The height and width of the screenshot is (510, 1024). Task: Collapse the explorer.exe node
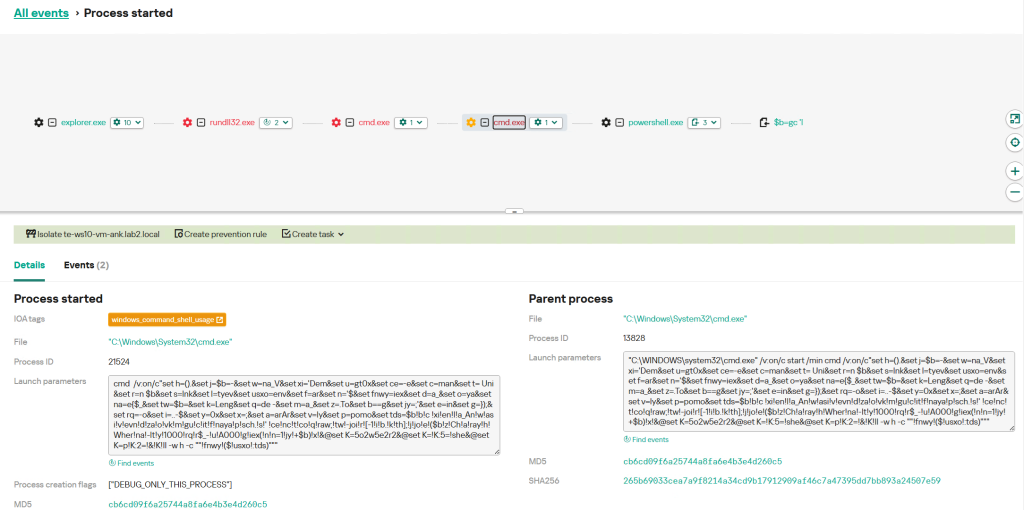[x=52, y=122]
